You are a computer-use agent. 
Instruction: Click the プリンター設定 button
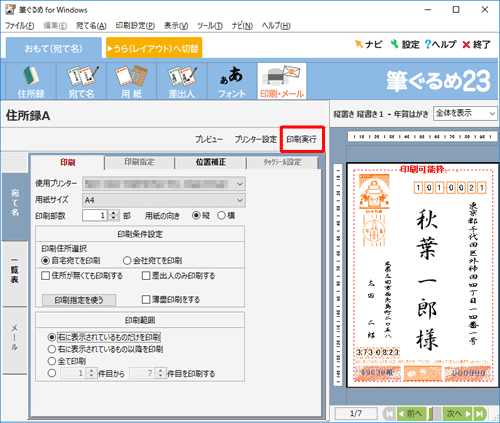tap(255, 139)
